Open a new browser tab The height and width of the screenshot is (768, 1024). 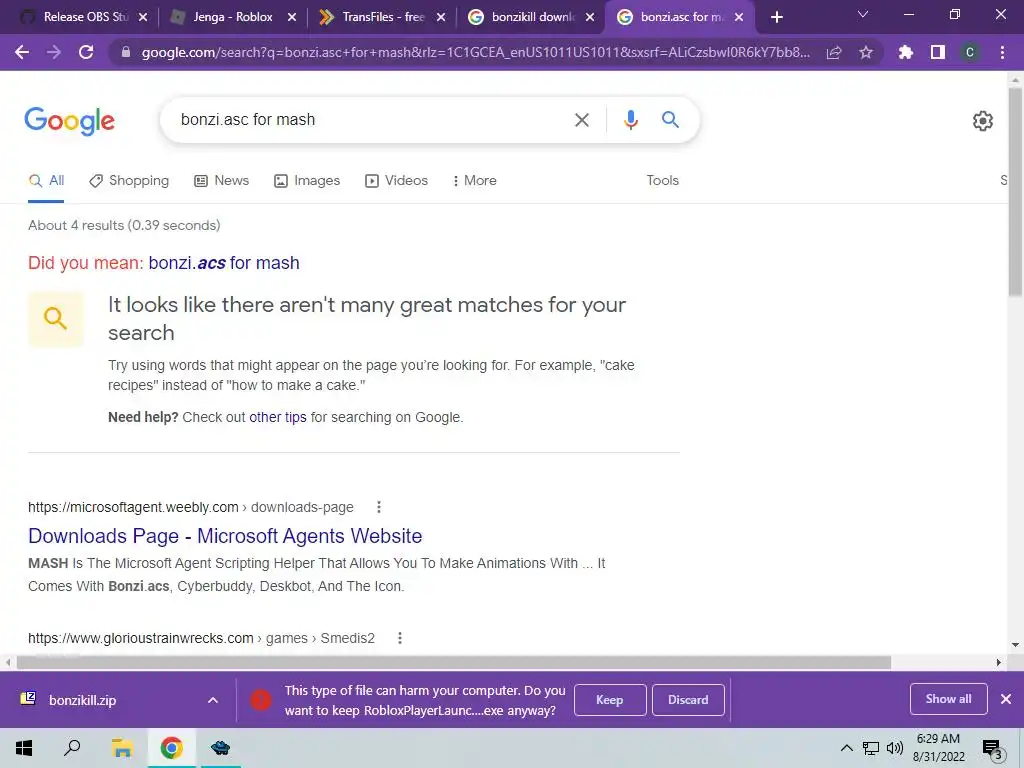click(x=776, y=17)
